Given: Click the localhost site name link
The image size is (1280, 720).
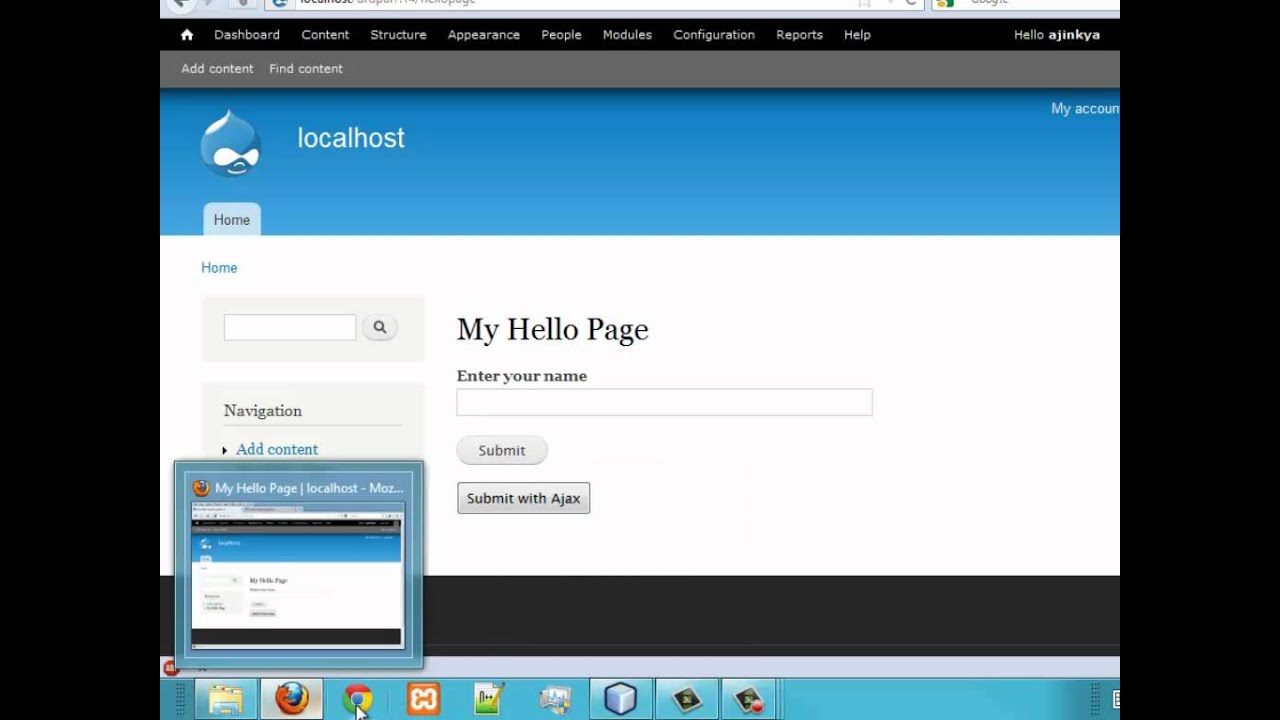Looking at the screenshot, I should pos(351,138).
